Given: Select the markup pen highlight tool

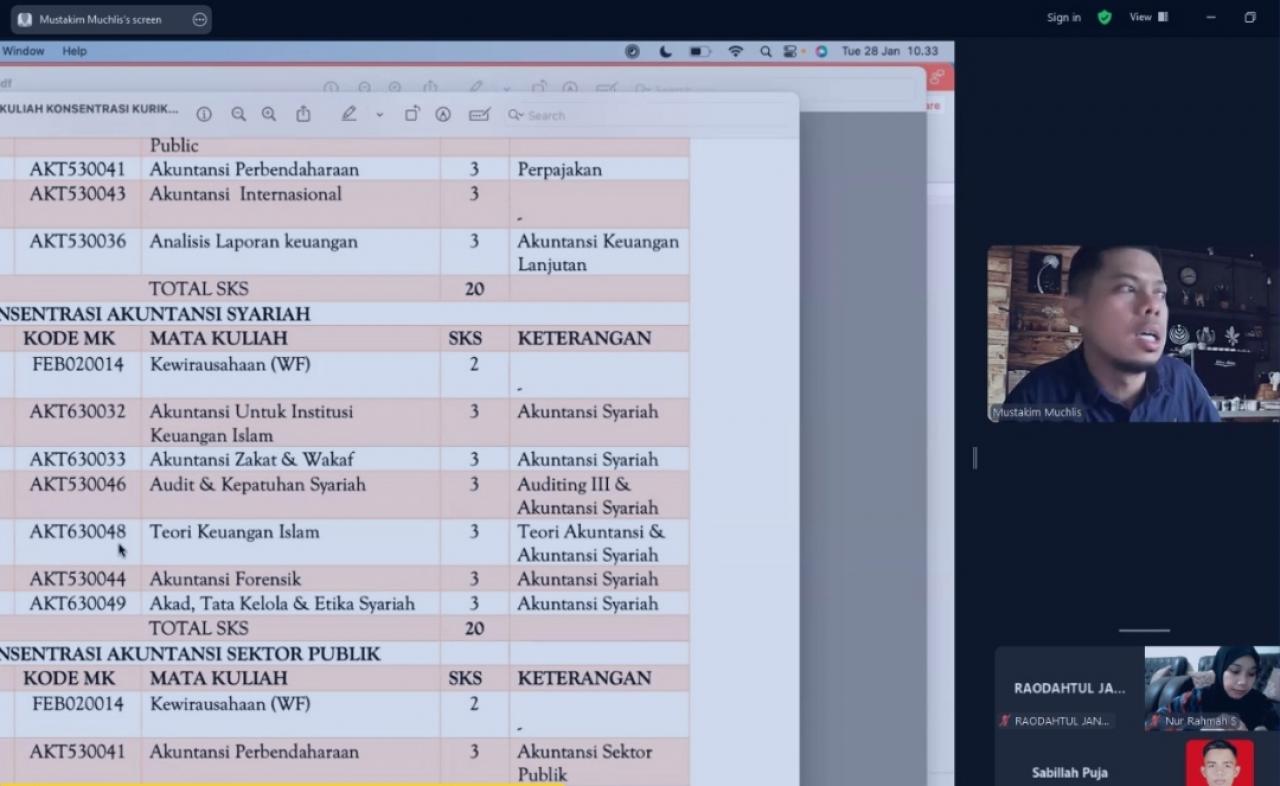Looking at the screenshot, I should click(x=348, y=115).
